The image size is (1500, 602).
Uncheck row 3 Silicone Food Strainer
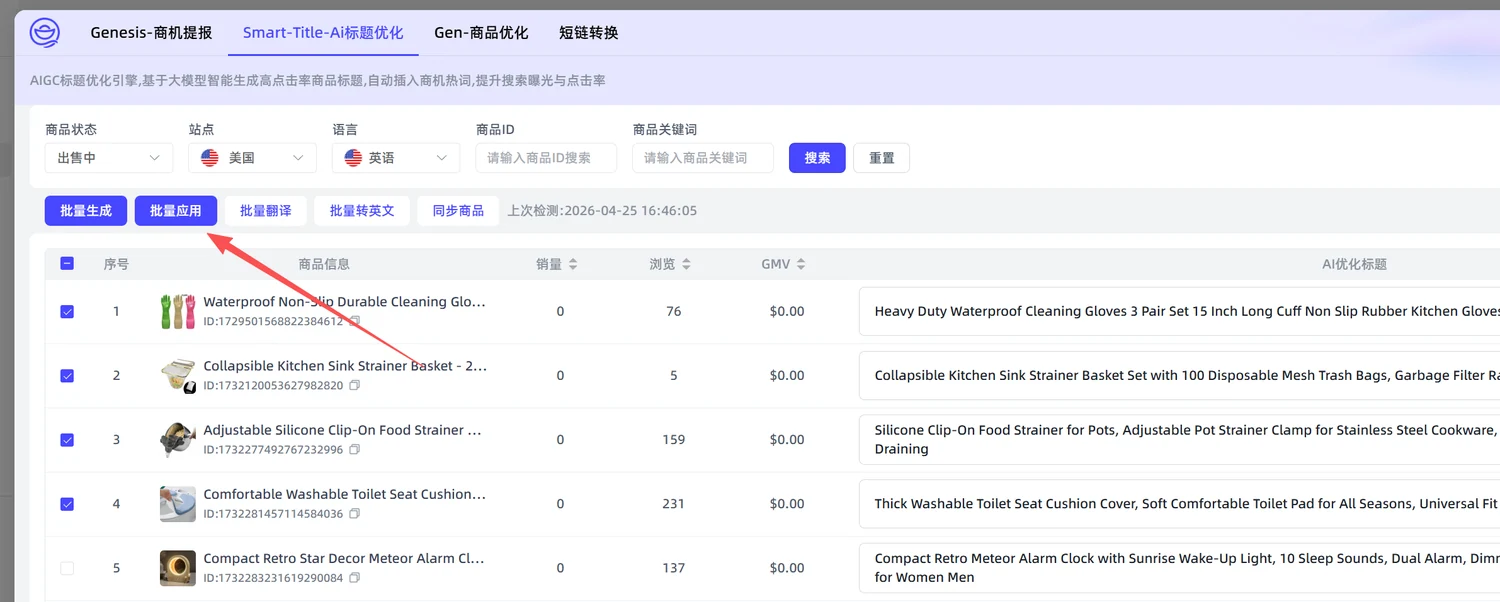(x=67, y=439)
